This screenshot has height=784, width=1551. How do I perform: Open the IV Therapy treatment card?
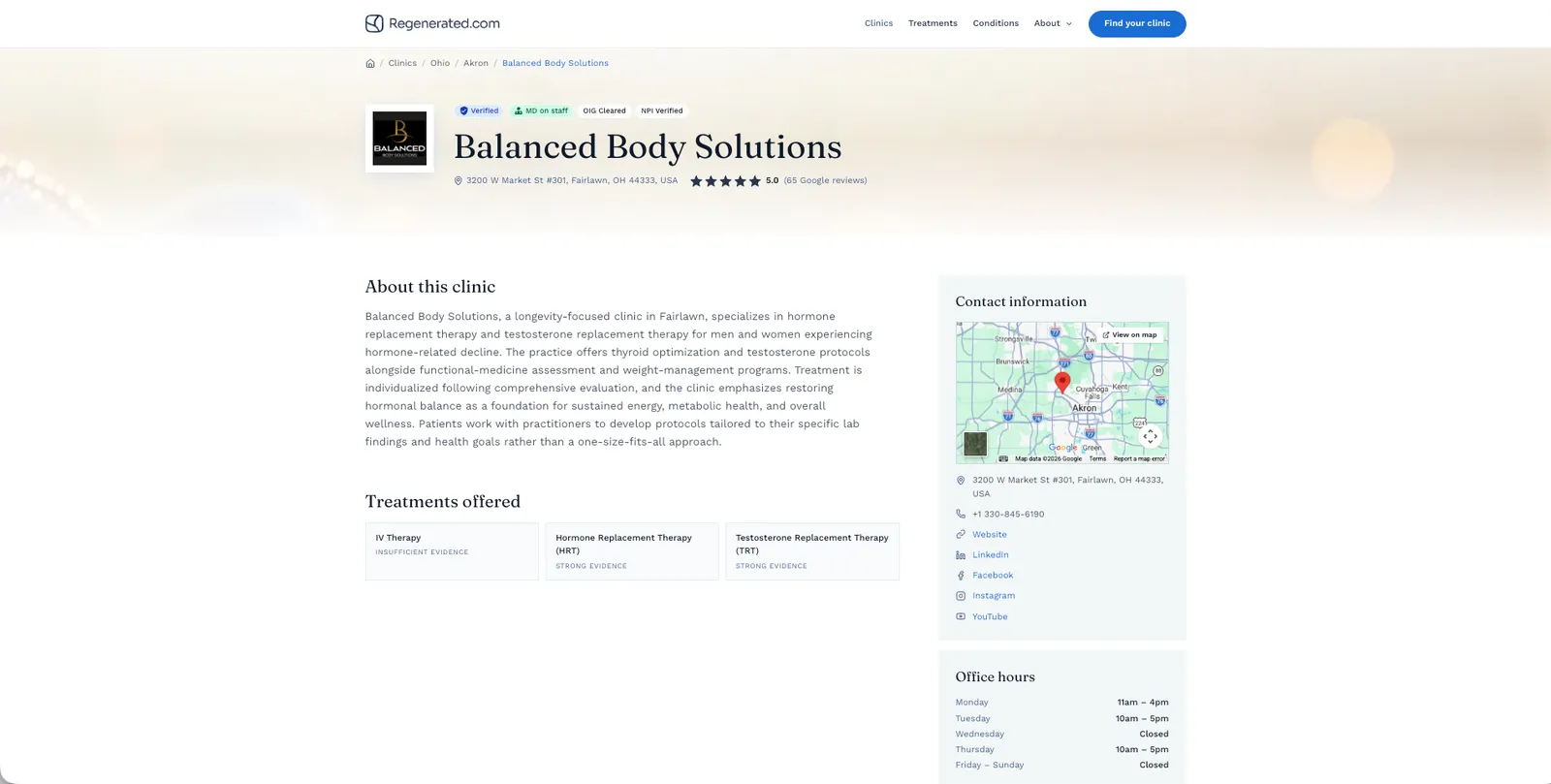click(x=452, y=550)
